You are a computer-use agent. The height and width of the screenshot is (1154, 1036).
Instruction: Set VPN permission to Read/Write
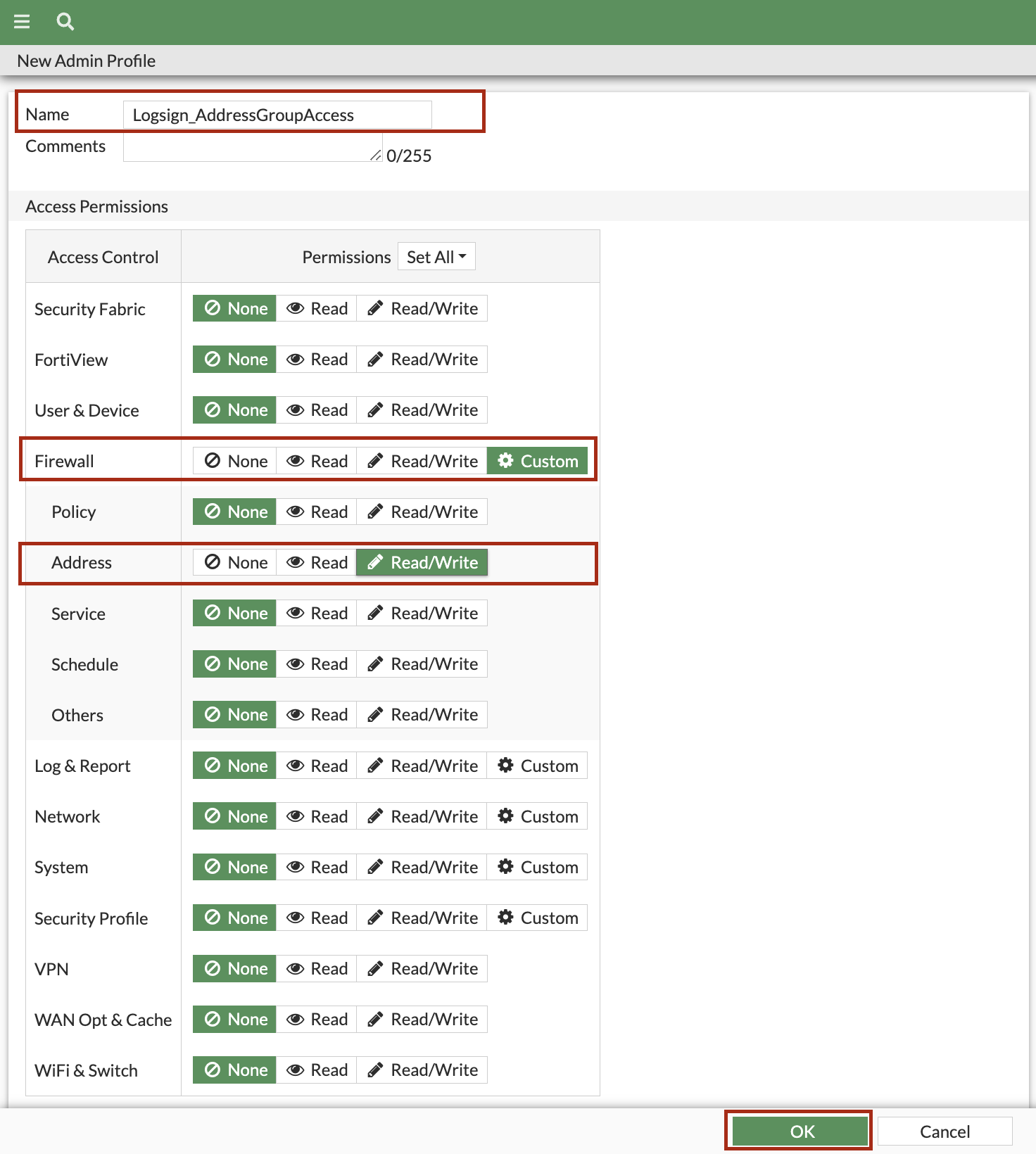(x=422, y=968)
